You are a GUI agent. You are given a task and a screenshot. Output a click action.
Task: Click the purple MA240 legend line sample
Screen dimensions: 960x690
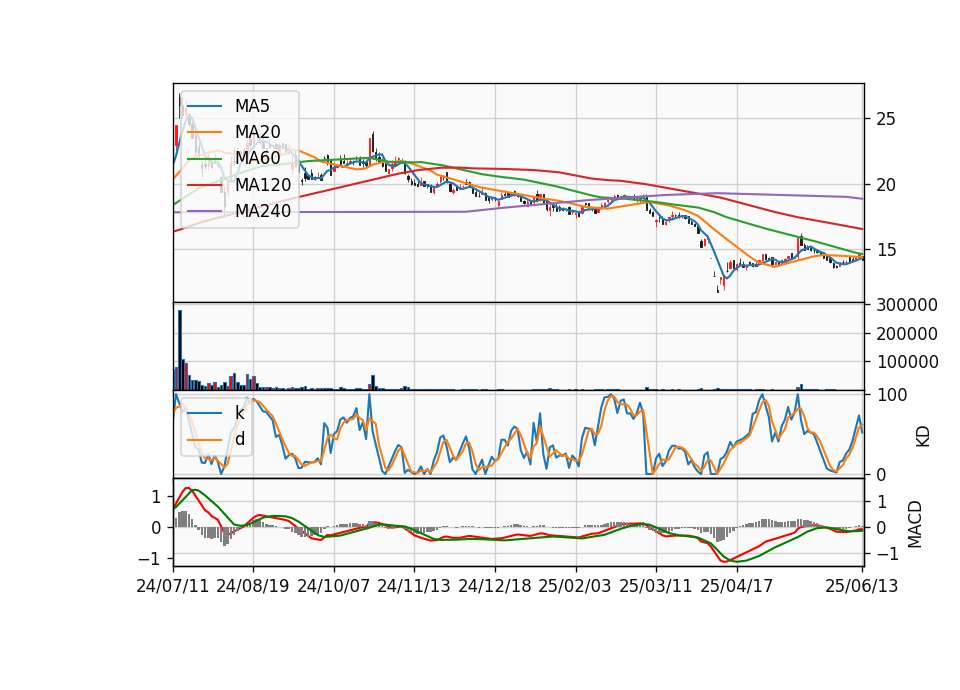[204, 211]
